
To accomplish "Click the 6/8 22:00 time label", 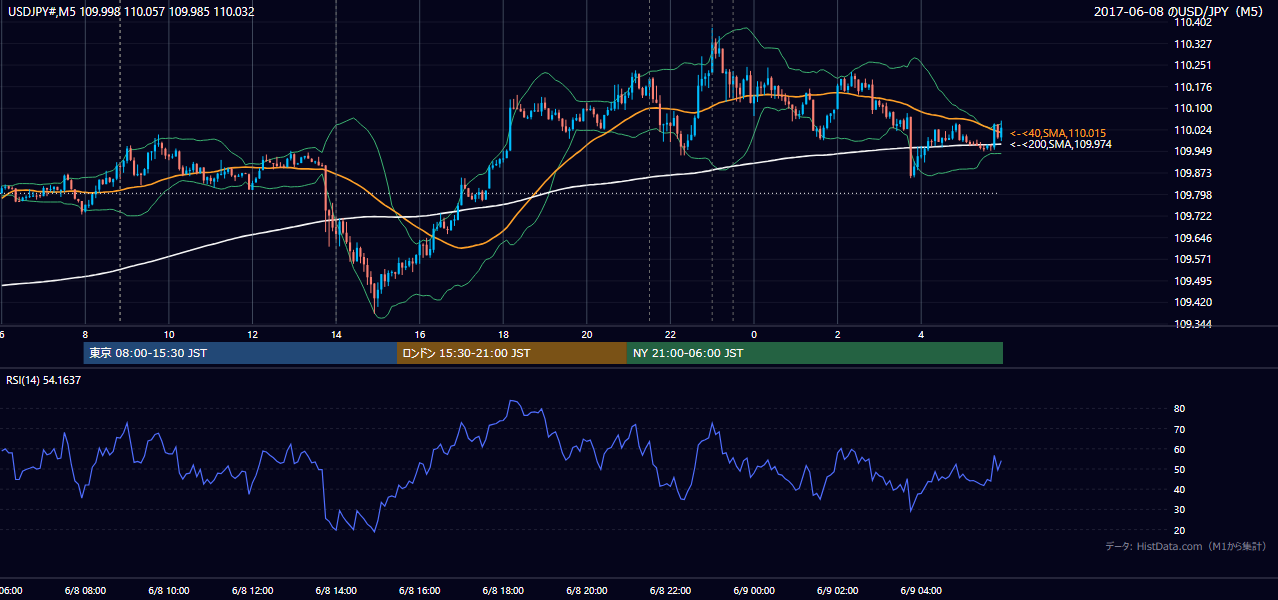I will coord(670,591).
